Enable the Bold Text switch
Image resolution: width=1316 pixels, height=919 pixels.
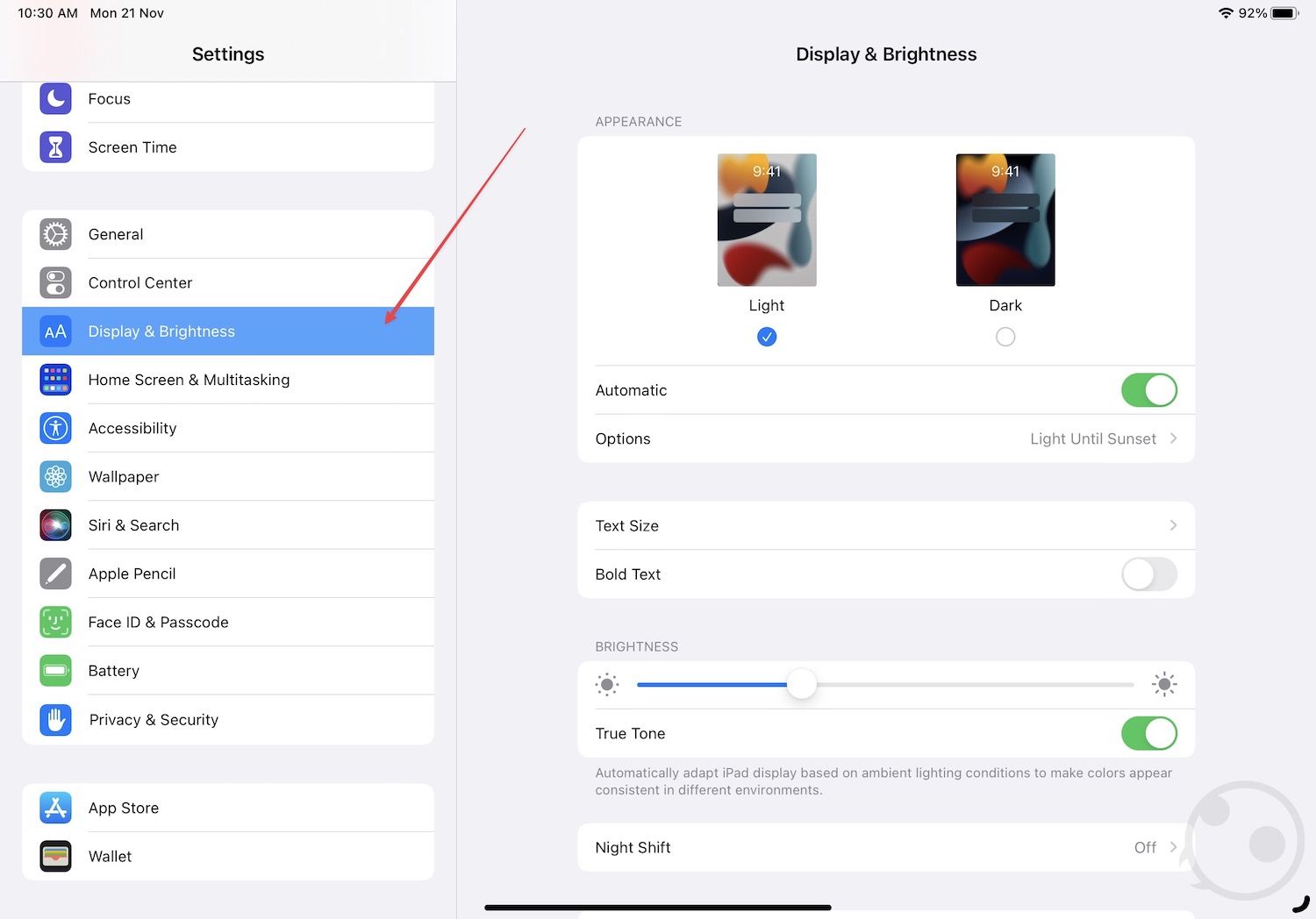pos(1148,574)
